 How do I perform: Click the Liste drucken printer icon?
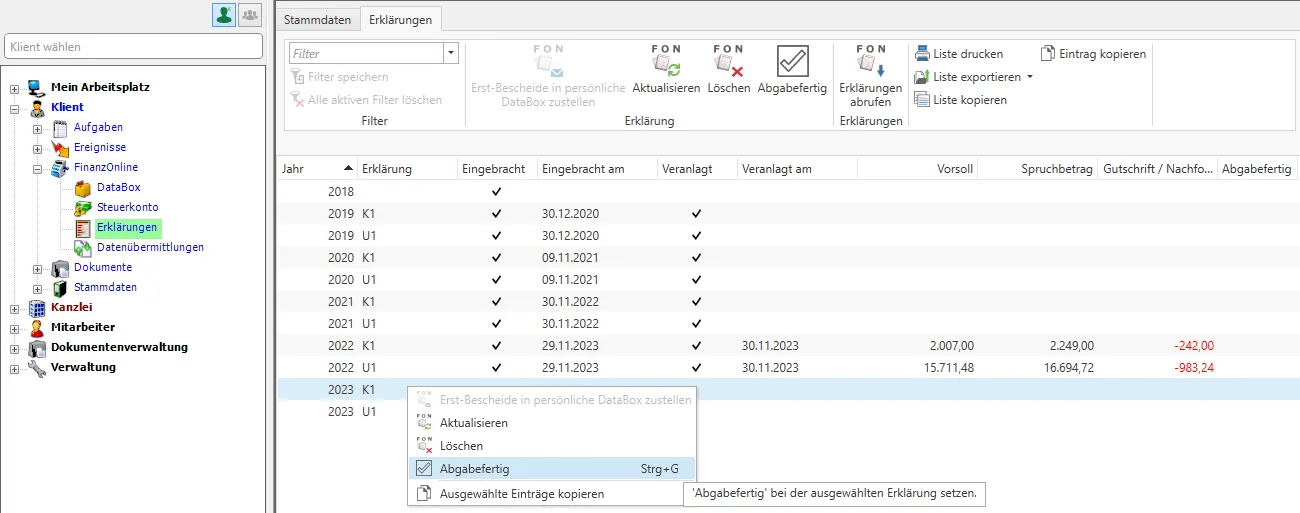point(921,54)
